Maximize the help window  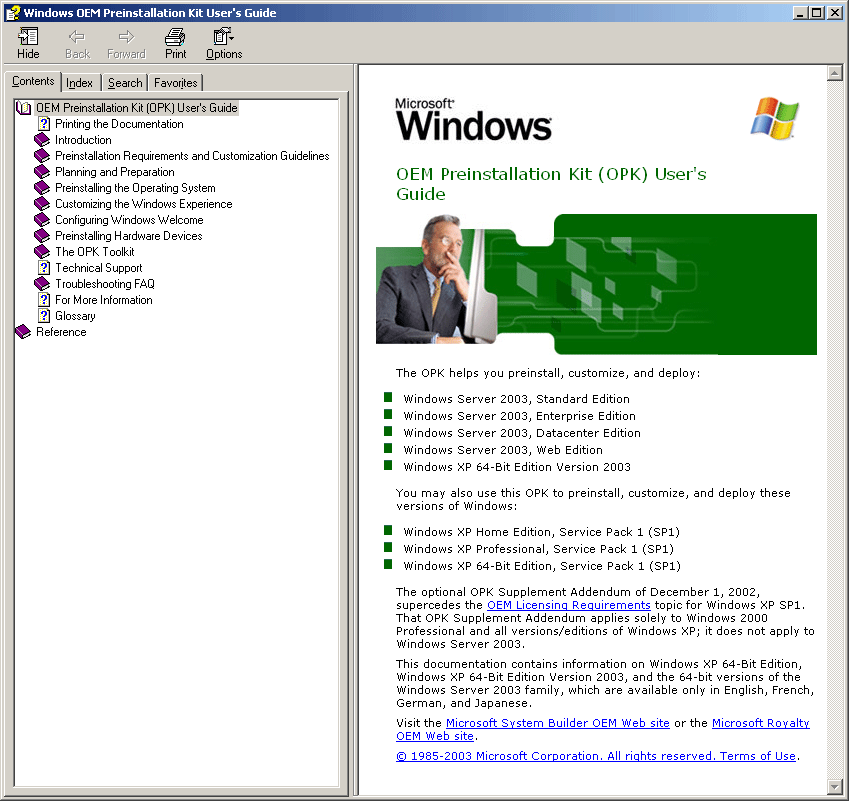point(817,13)
